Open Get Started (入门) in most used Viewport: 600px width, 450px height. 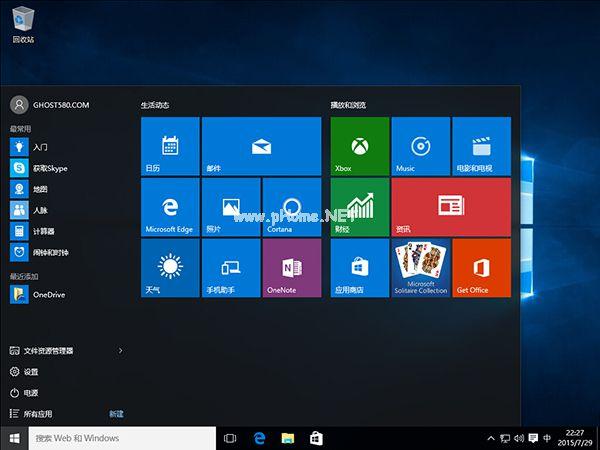[x=67, y=147]
